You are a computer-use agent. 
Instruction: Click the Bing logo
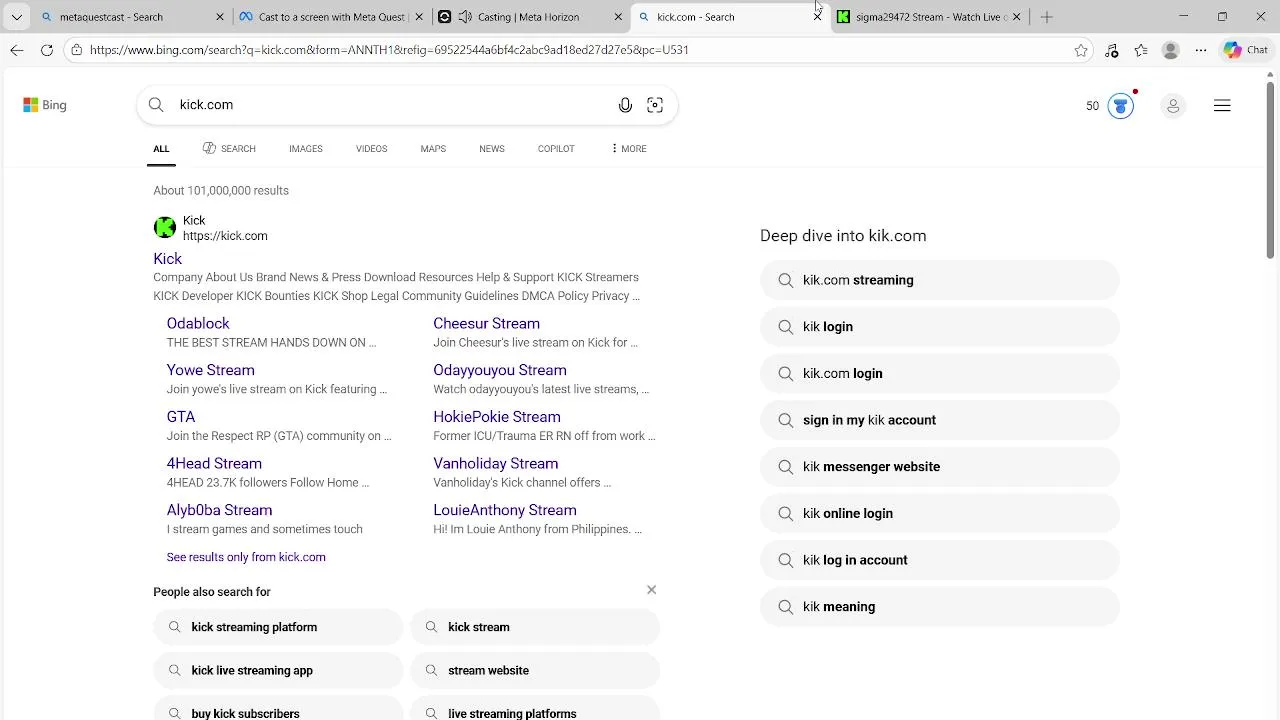click(x=45, y=105)
